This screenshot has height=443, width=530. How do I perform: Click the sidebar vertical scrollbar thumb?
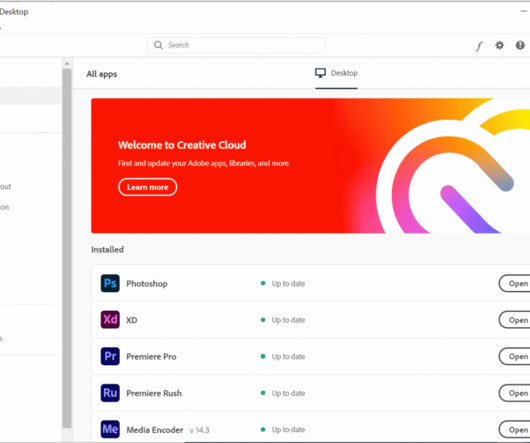coord(67,248)
